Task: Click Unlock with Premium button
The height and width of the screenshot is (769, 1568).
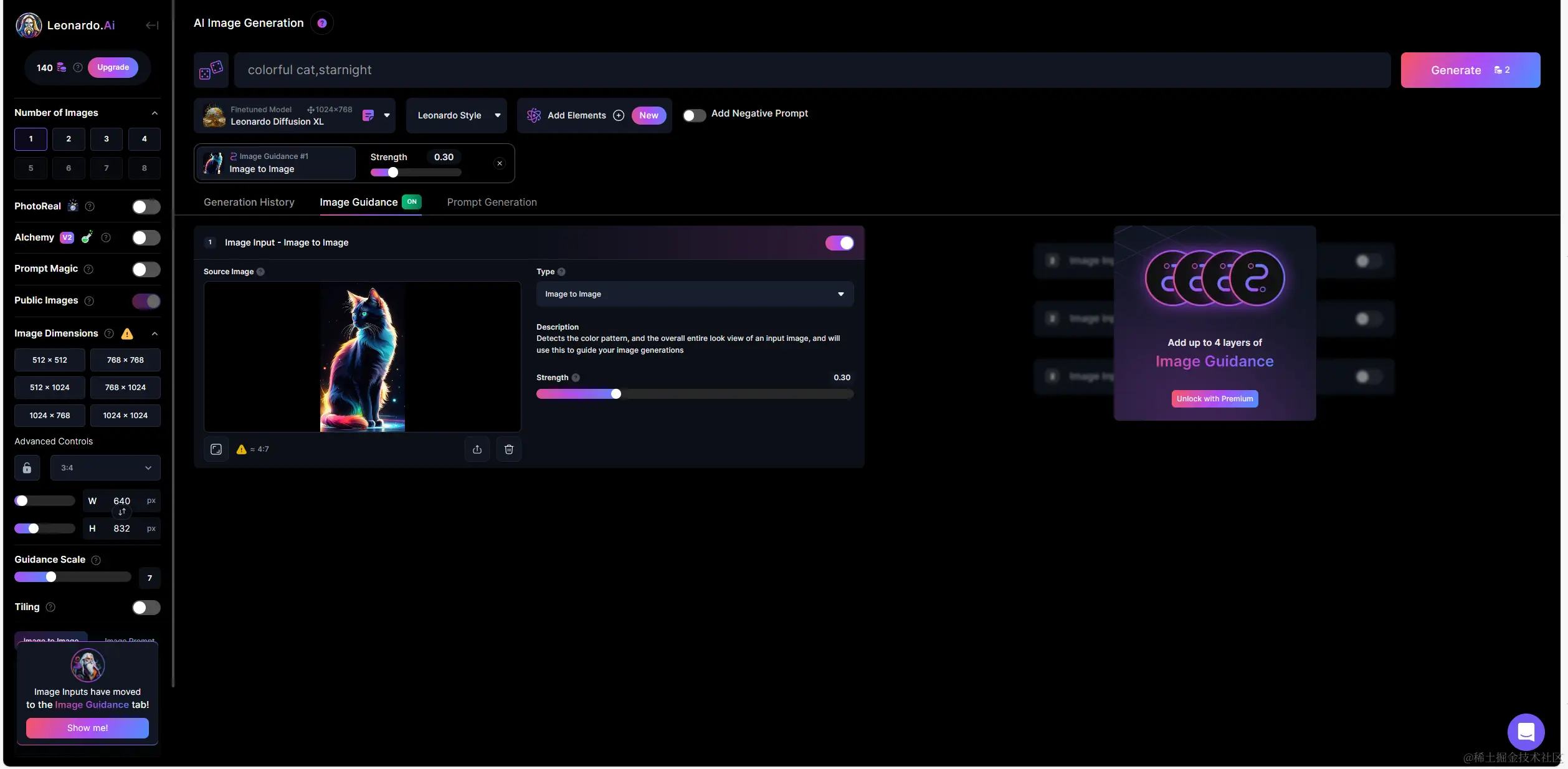Action: point(1214,399)
